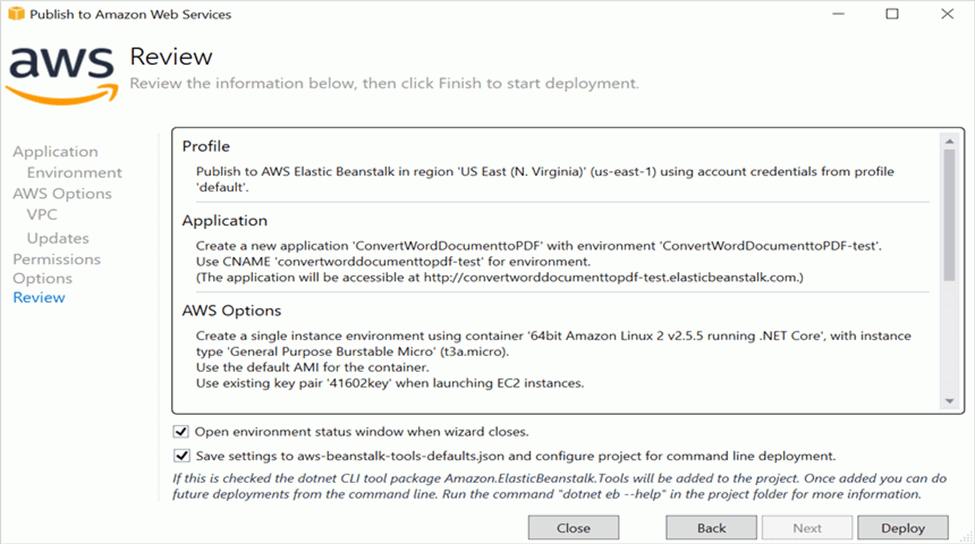
Task: Click the review panel vertical scrollbar thumb
Action: click(x=950, y=215)
